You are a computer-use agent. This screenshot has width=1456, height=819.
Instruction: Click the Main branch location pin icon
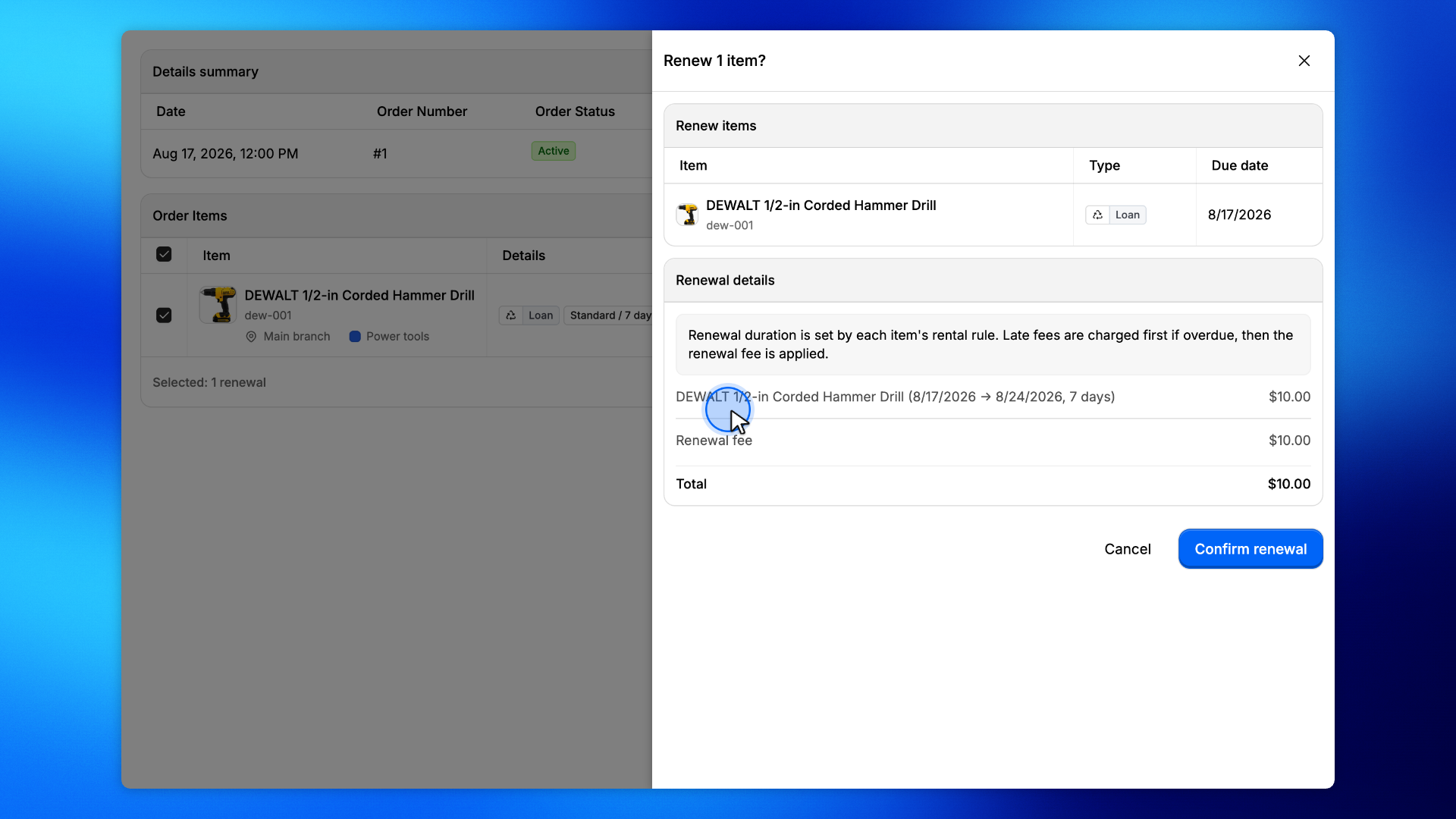[251, 337]
